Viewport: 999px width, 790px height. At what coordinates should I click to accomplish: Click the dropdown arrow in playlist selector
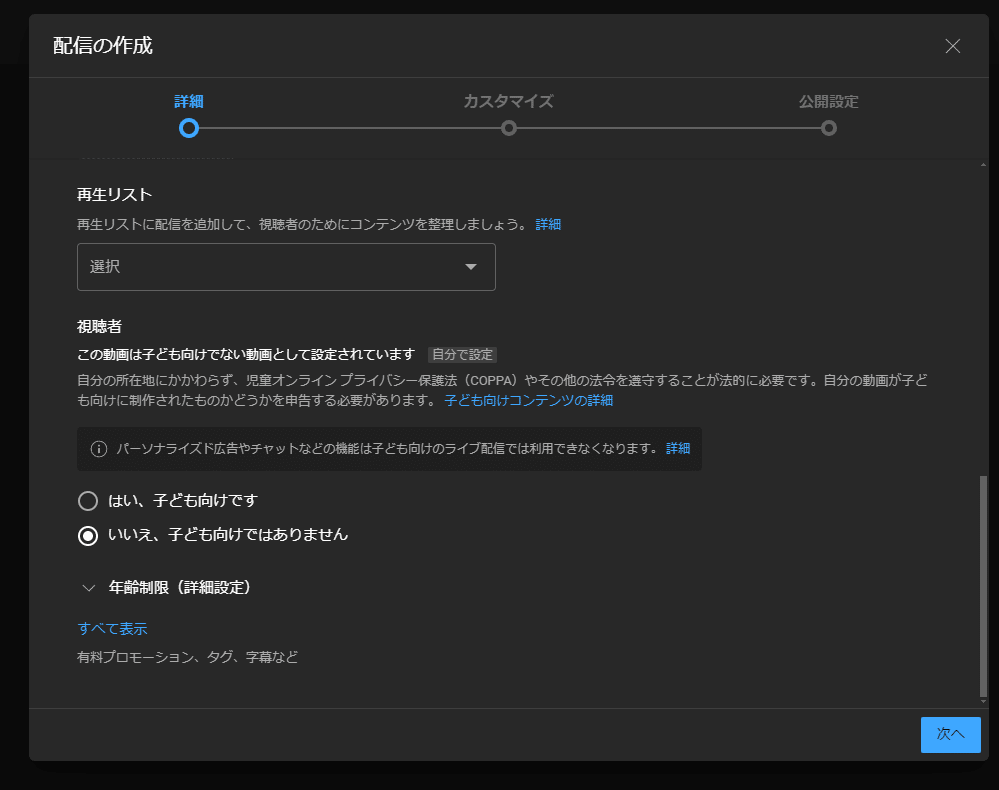point(471,267)
